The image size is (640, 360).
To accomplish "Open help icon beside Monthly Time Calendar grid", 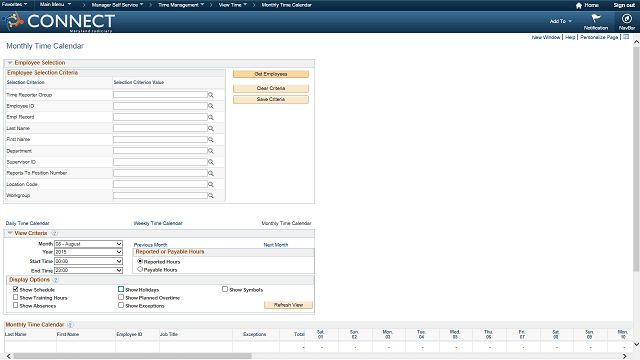I will click(70, 324).
